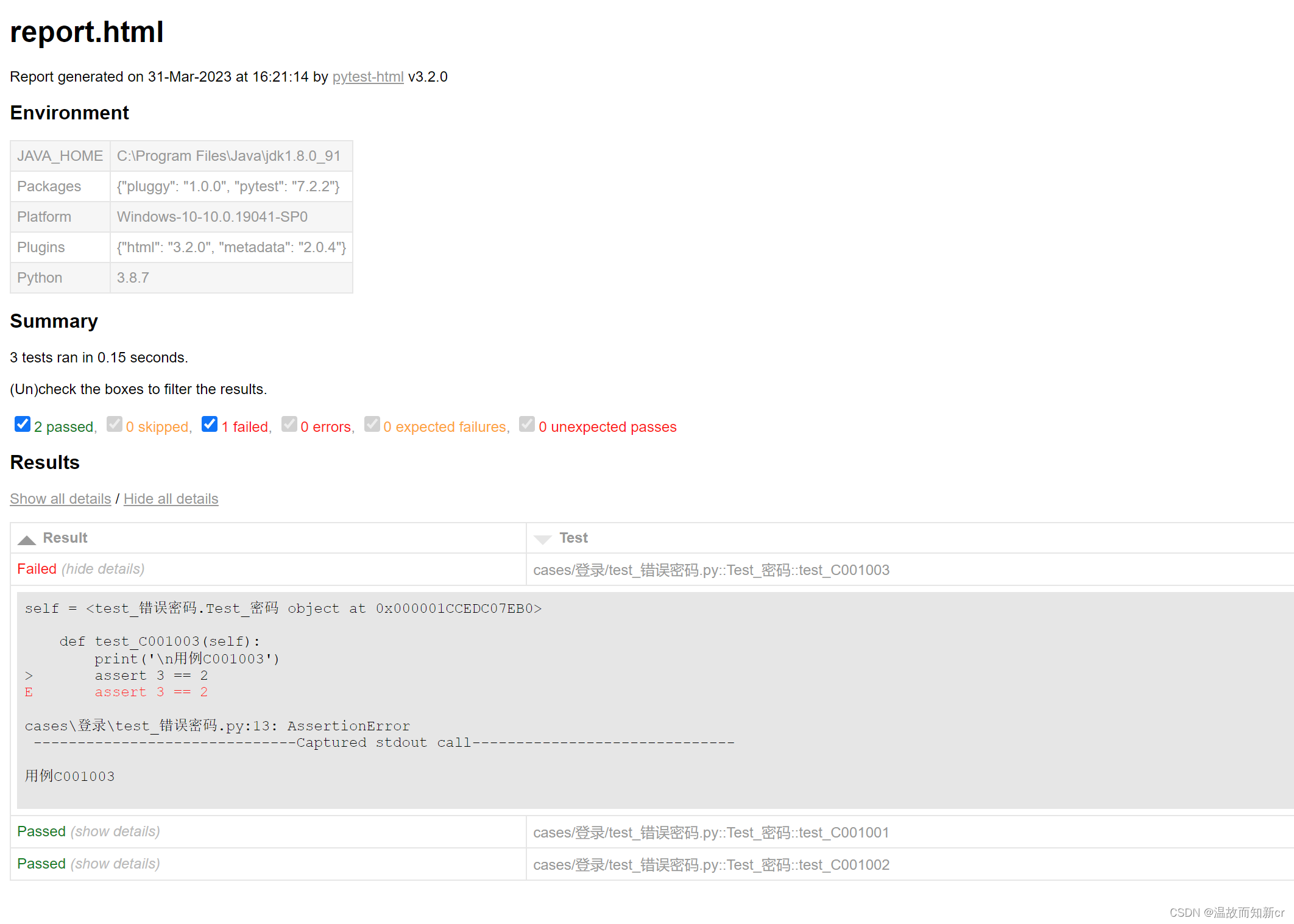Click the 0 skipped filter checkbox

click(x=114, y=424)
